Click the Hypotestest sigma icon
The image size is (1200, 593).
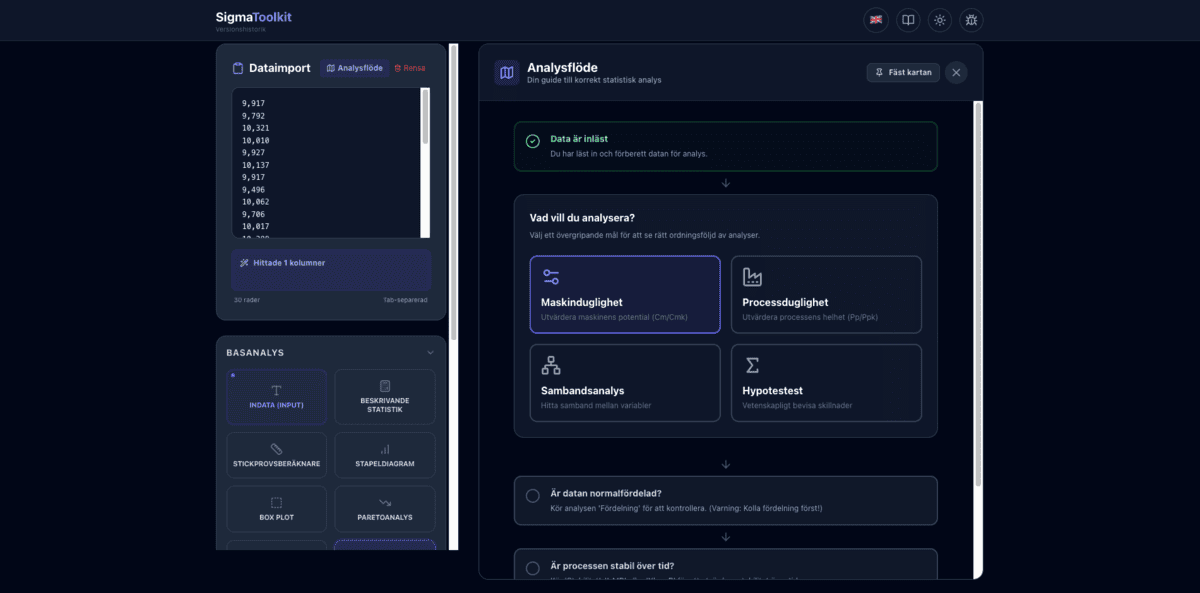point(752,366)
